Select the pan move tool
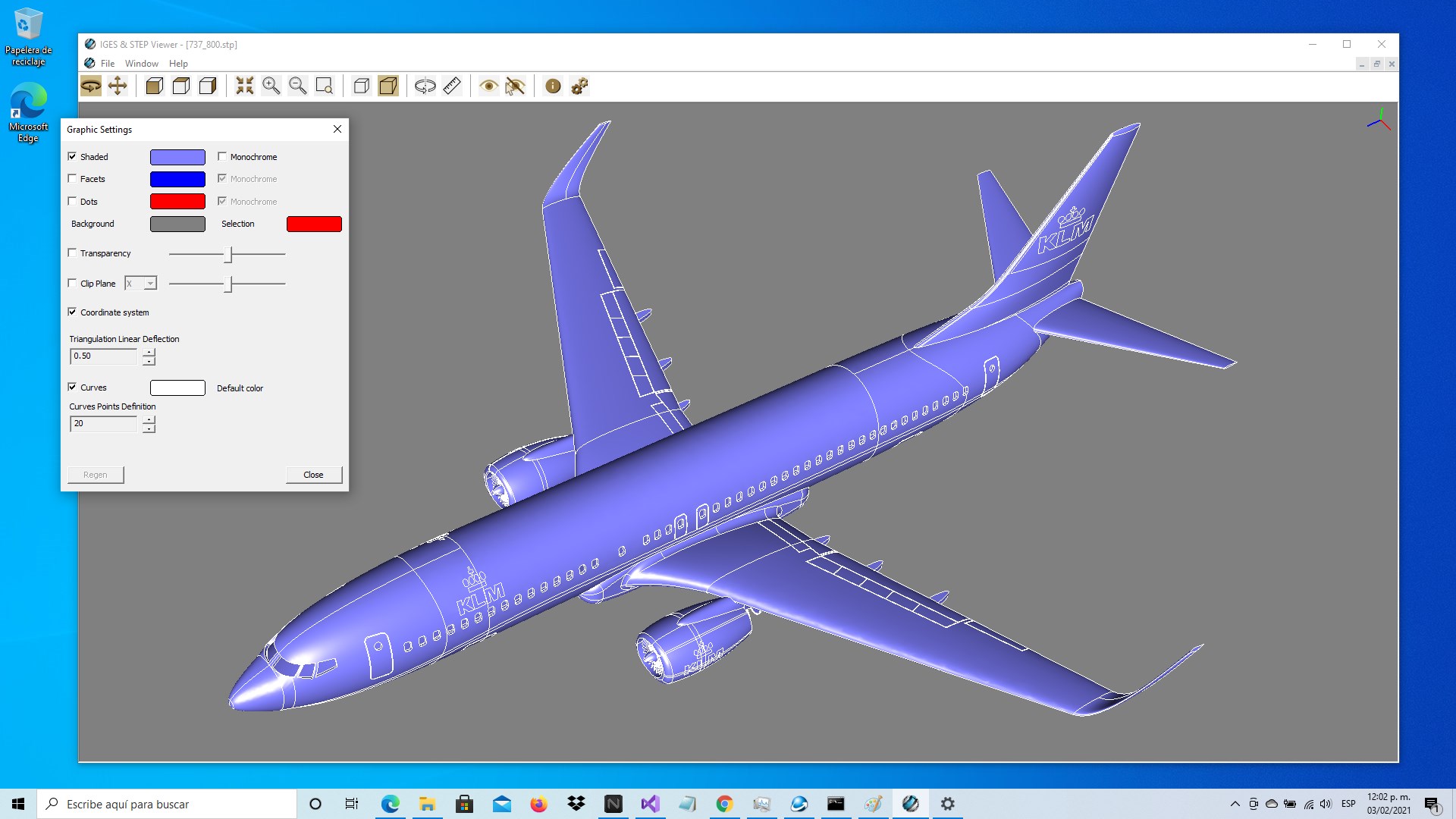This screenshot has width=1456, height=819. [118, 86]
